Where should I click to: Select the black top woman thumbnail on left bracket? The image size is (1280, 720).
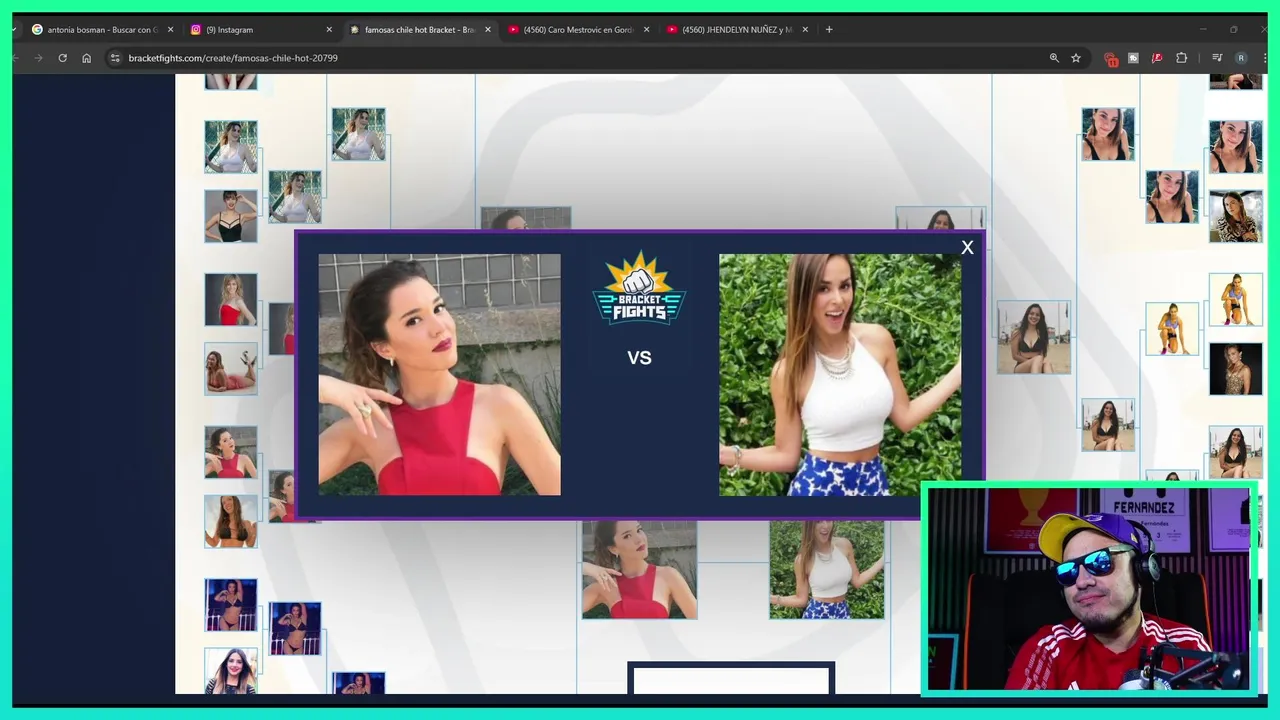click(231, 216)
